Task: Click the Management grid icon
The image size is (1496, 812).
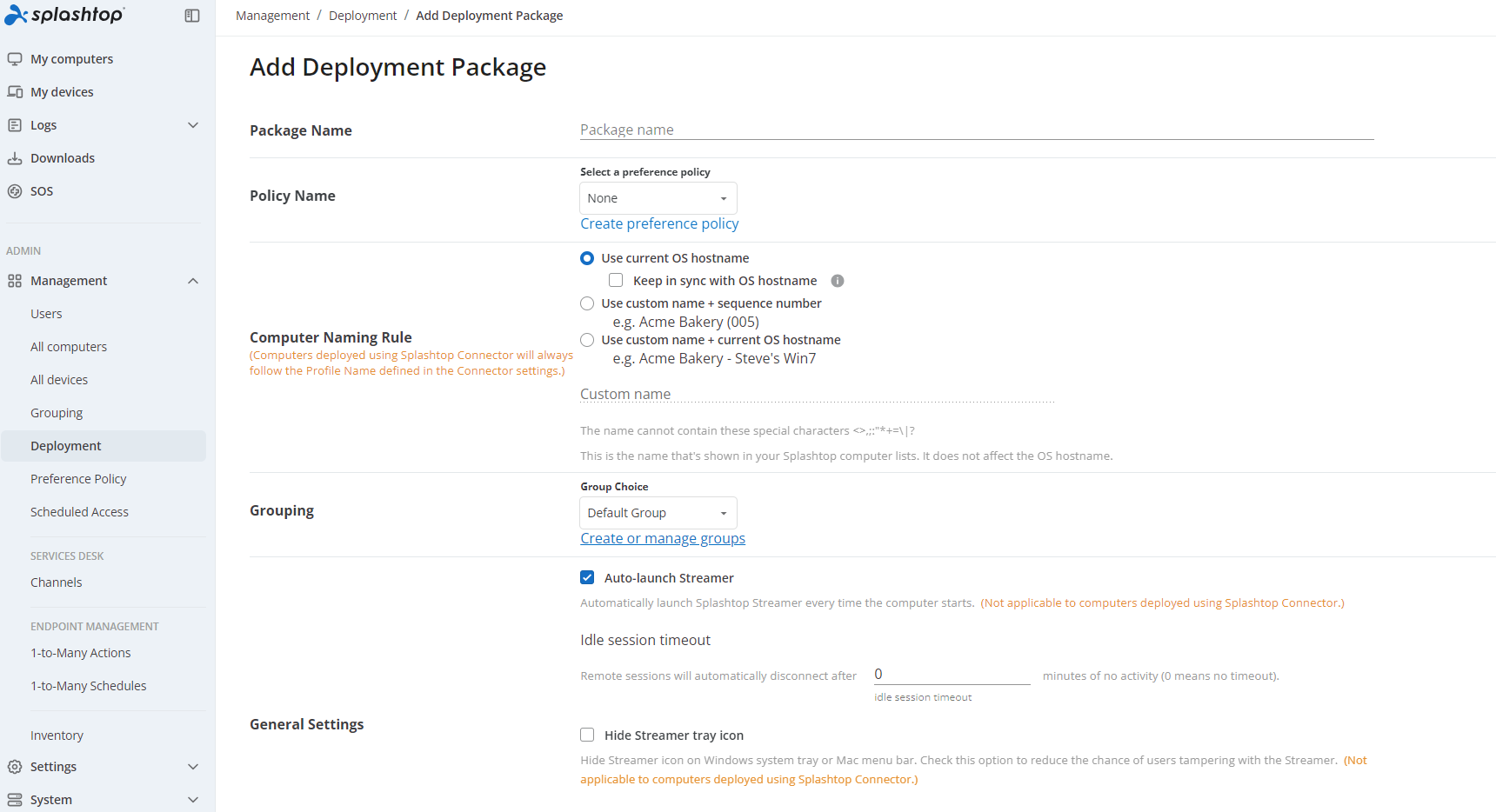Action: [x=15, y=281]
